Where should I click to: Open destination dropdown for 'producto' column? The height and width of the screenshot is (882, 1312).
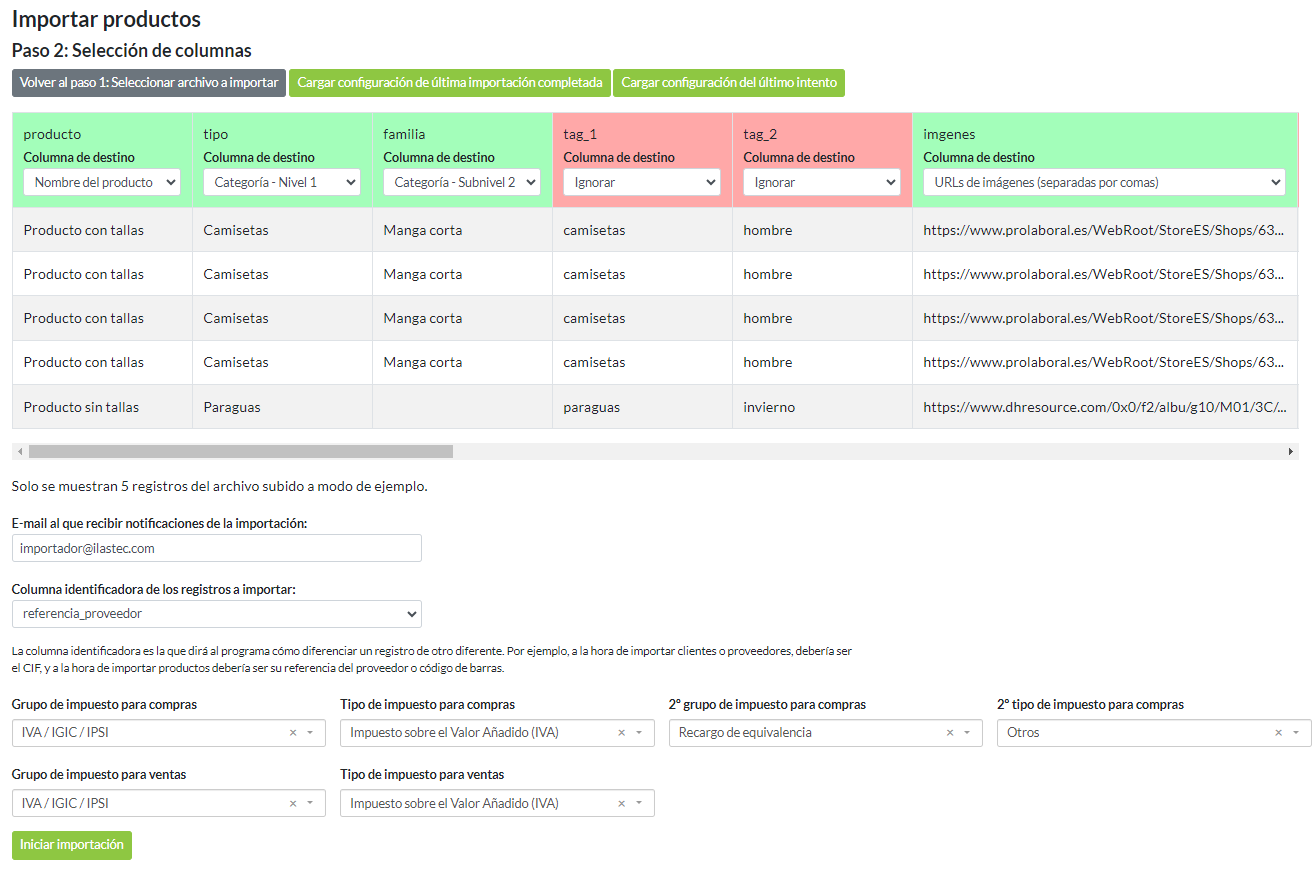tap(102, 182)
